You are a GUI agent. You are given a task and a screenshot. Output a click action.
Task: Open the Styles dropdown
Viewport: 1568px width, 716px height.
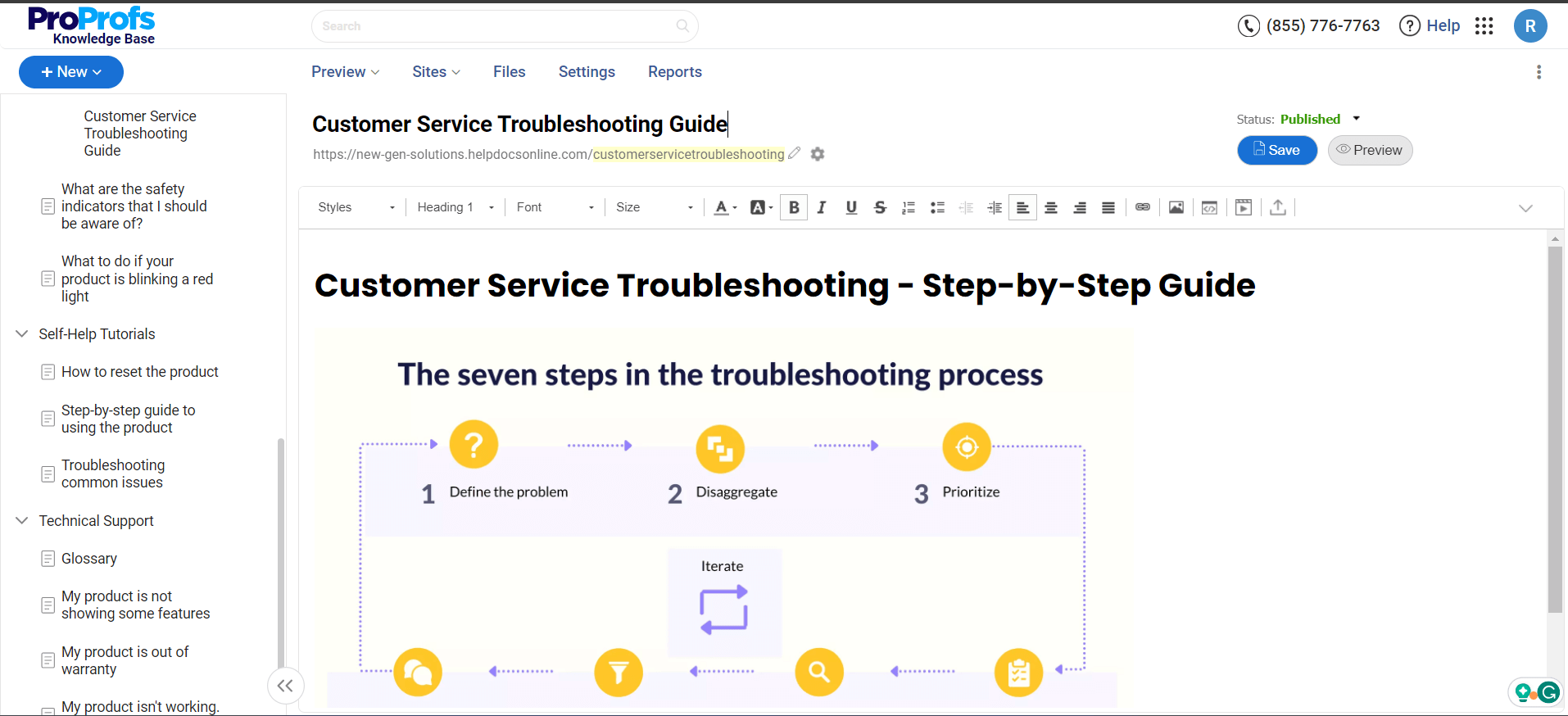pos(356,207)
